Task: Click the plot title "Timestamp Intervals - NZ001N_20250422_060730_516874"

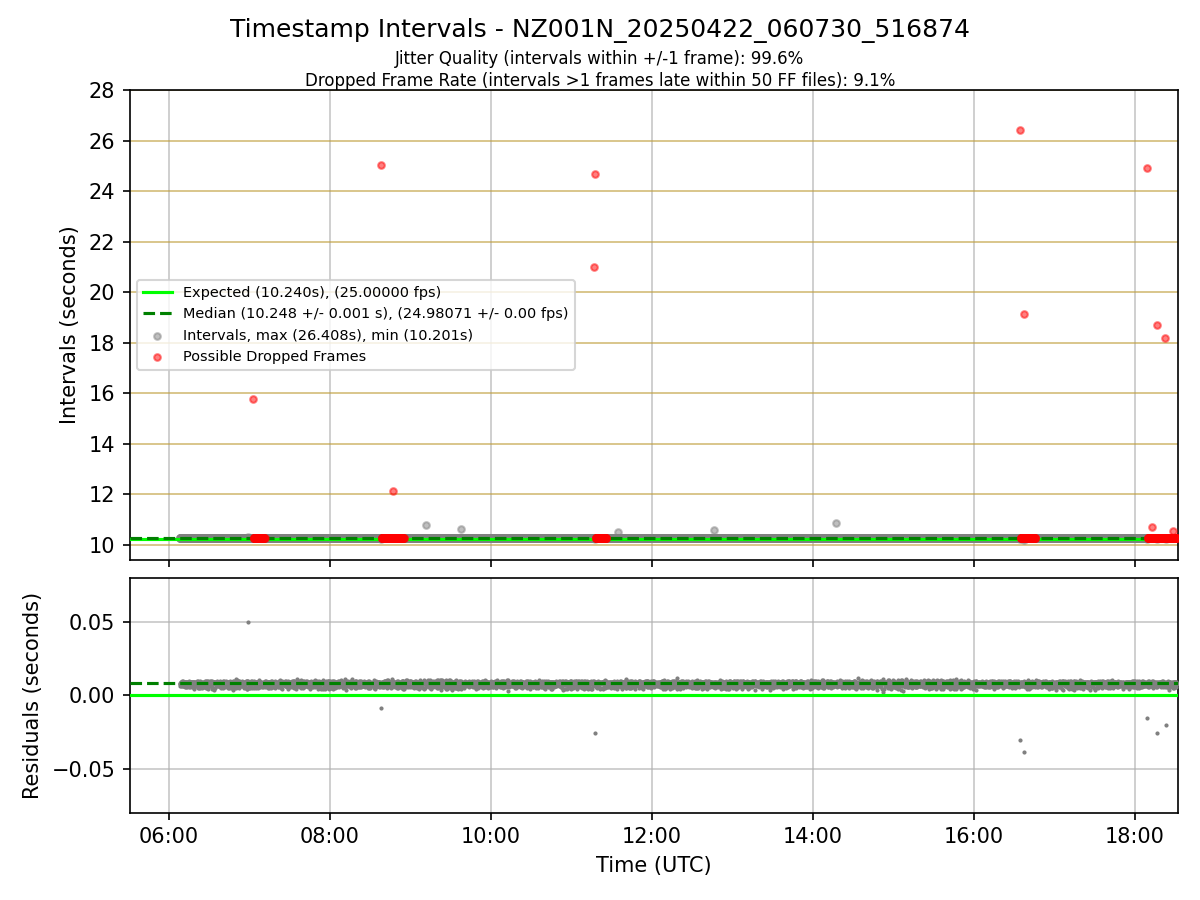Action: [599, 29]
